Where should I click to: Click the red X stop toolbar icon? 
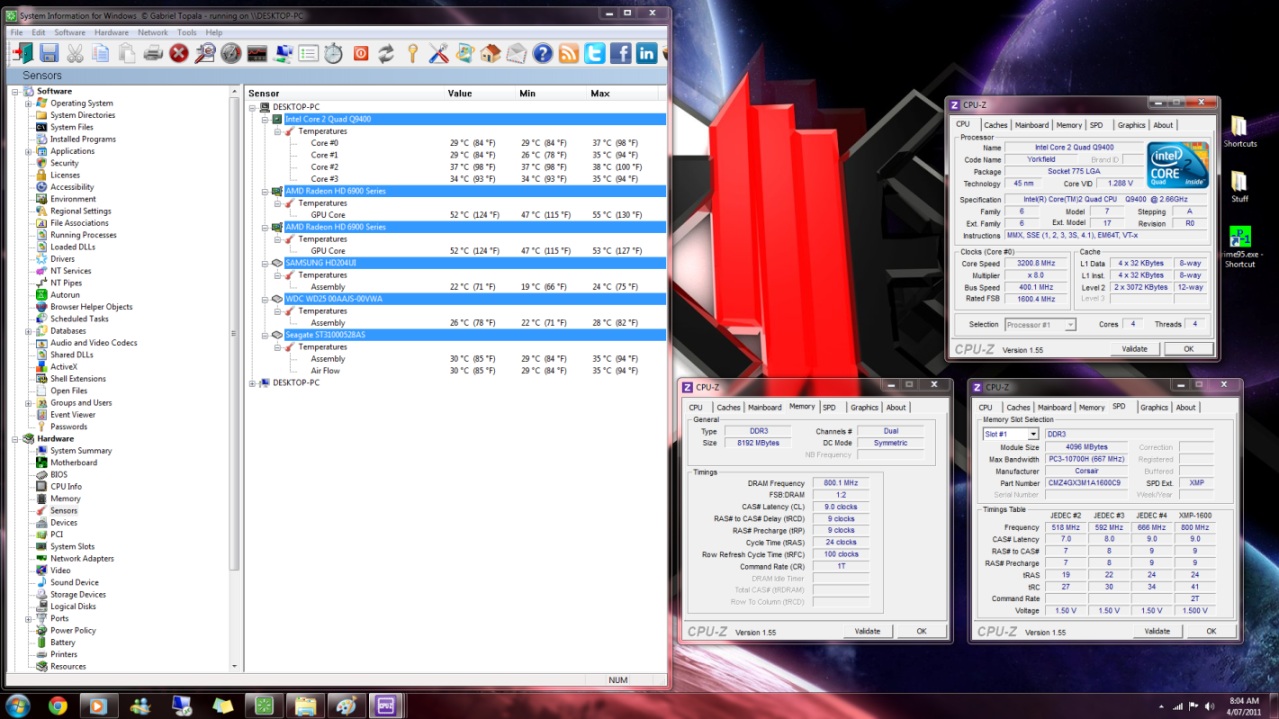[x=179, y=53]
